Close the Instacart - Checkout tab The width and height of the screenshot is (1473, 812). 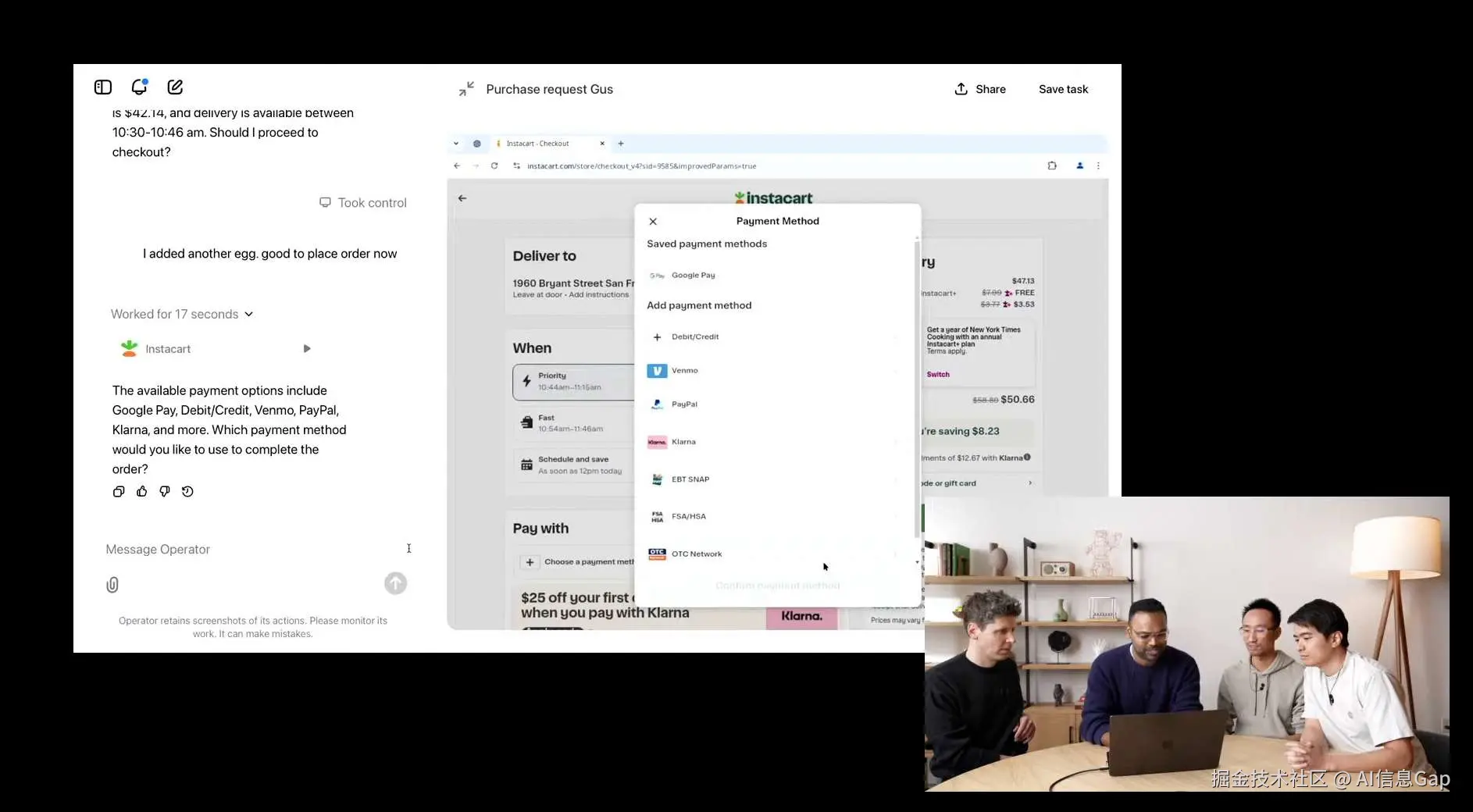coord(602,144)
